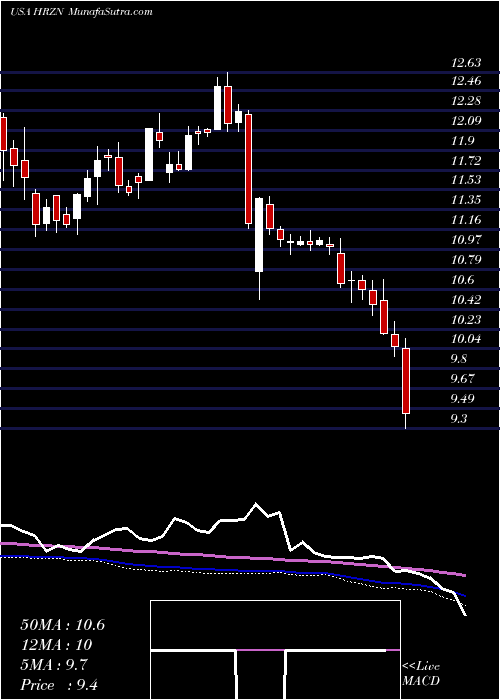The width and height of the screenshot is (500, 700).
Task: Click the 9.49 price axis label
Action: tap(463, 398)
